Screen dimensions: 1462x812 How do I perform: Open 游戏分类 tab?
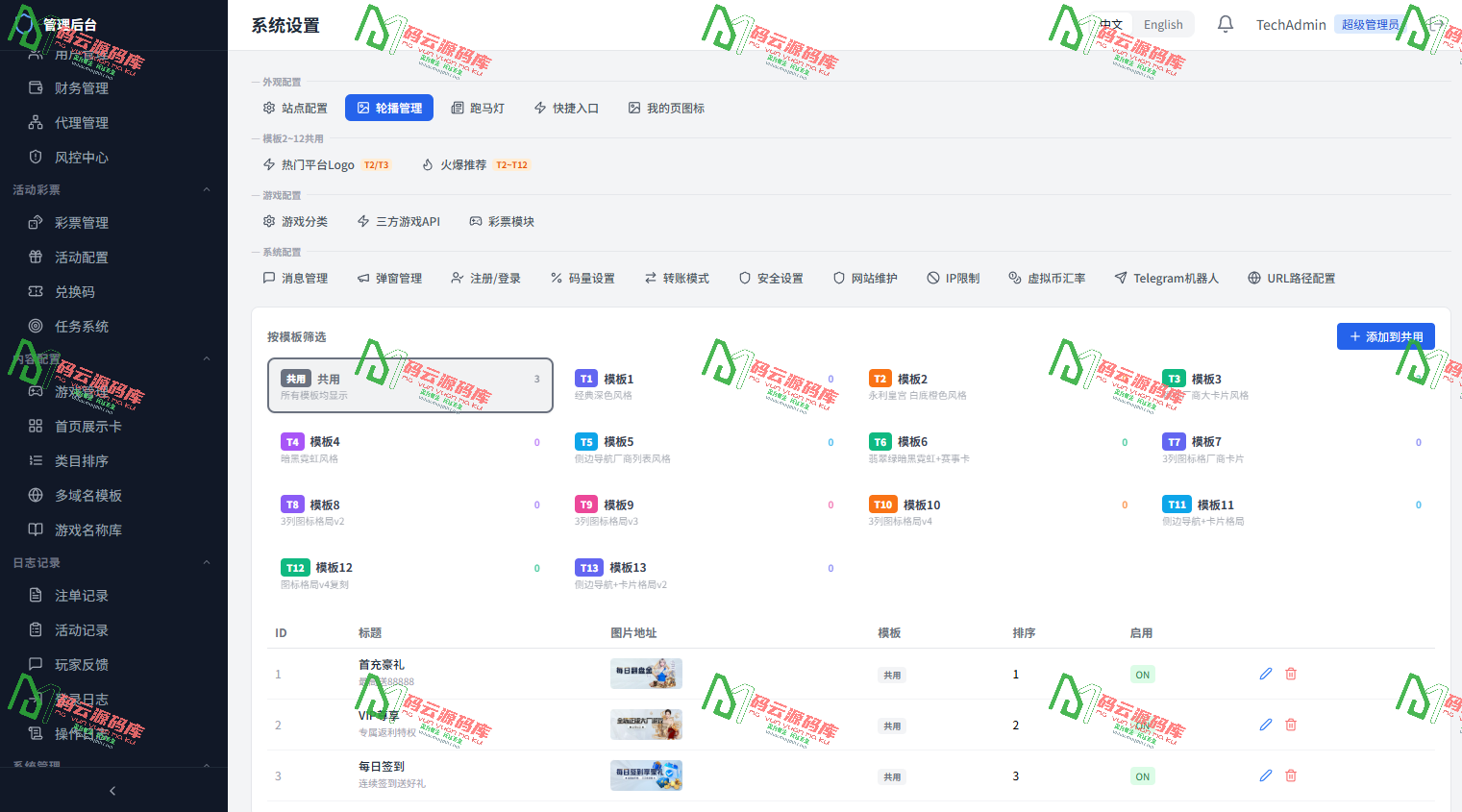click(295, 221)
